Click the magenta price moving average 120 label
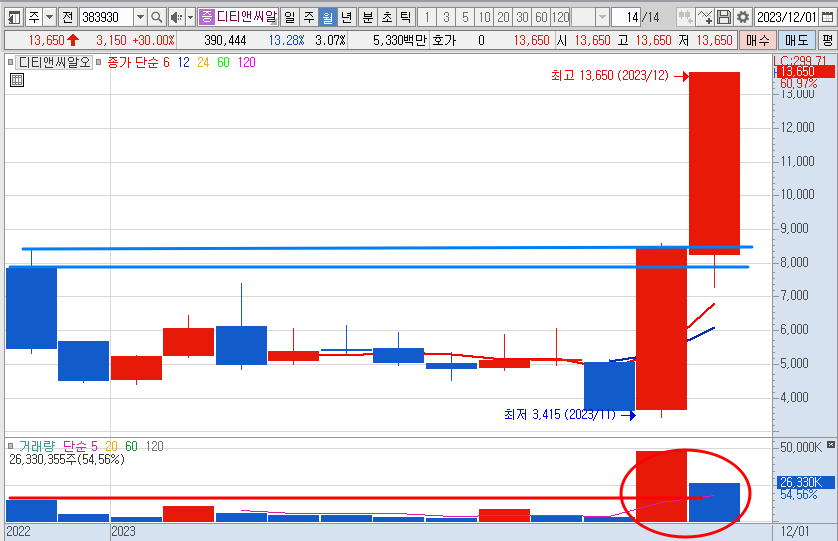 tap(246, 63)
